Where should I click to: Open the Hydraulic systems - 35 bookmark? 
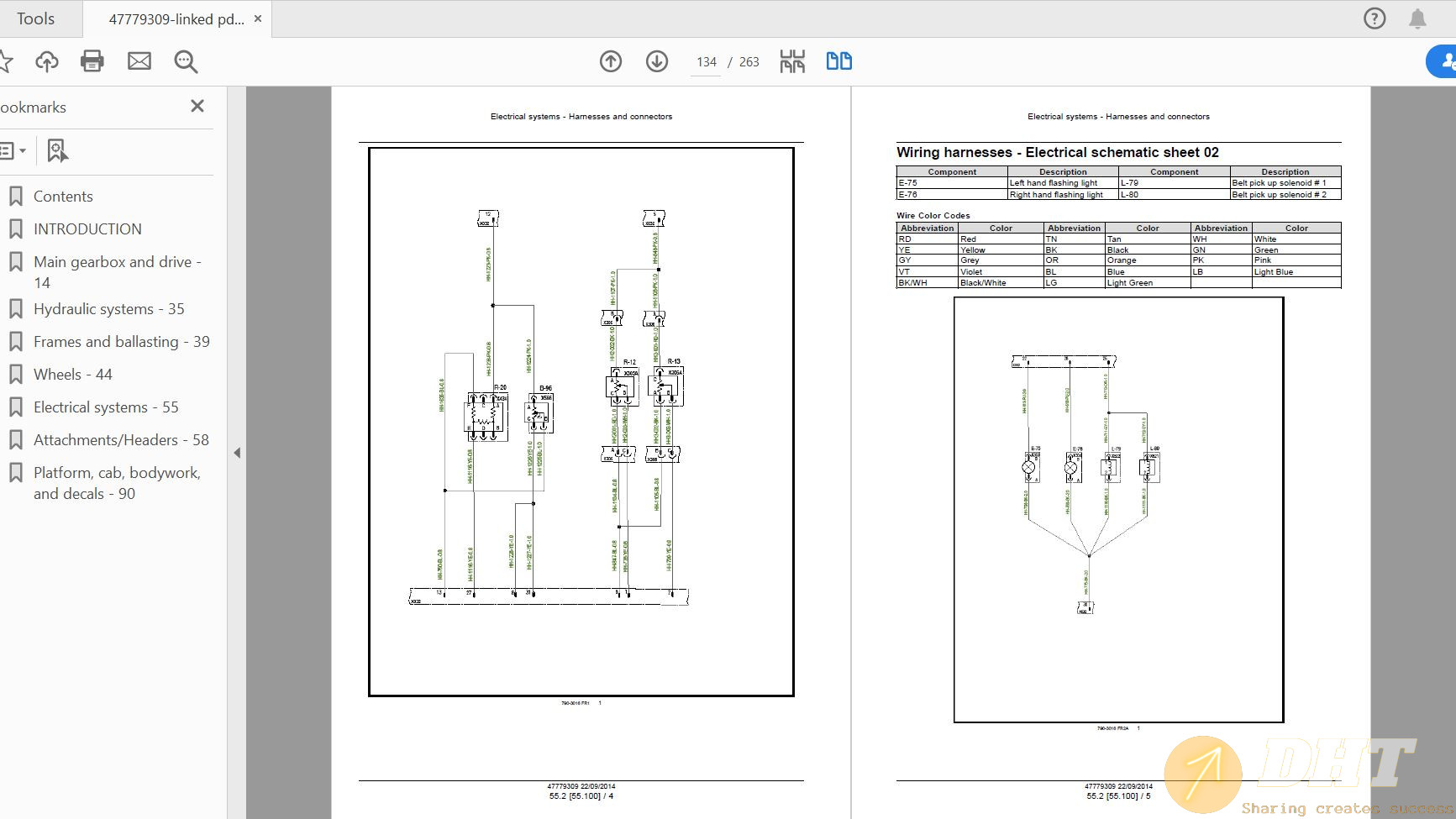click(108, 309)
